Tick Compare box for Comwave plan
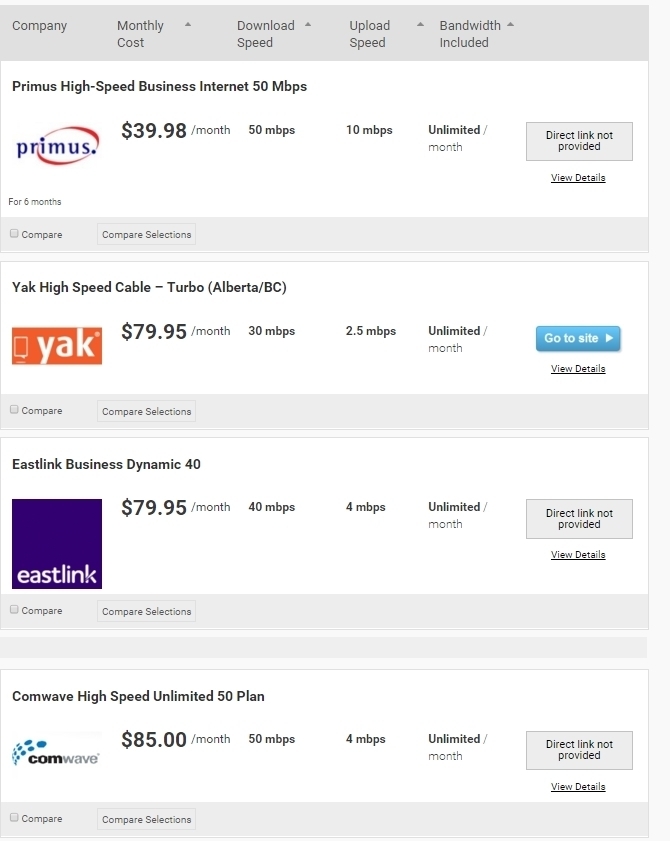 tap(14, 817)
